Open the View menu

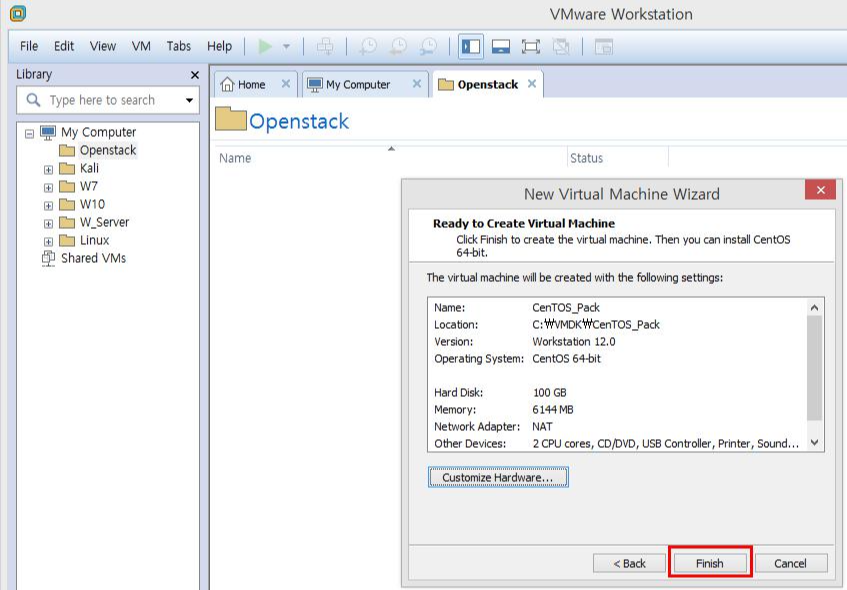point(103,46)
